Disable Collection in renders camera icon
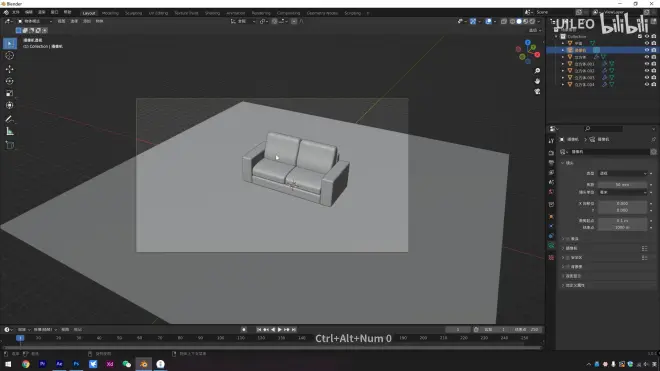 654,37
